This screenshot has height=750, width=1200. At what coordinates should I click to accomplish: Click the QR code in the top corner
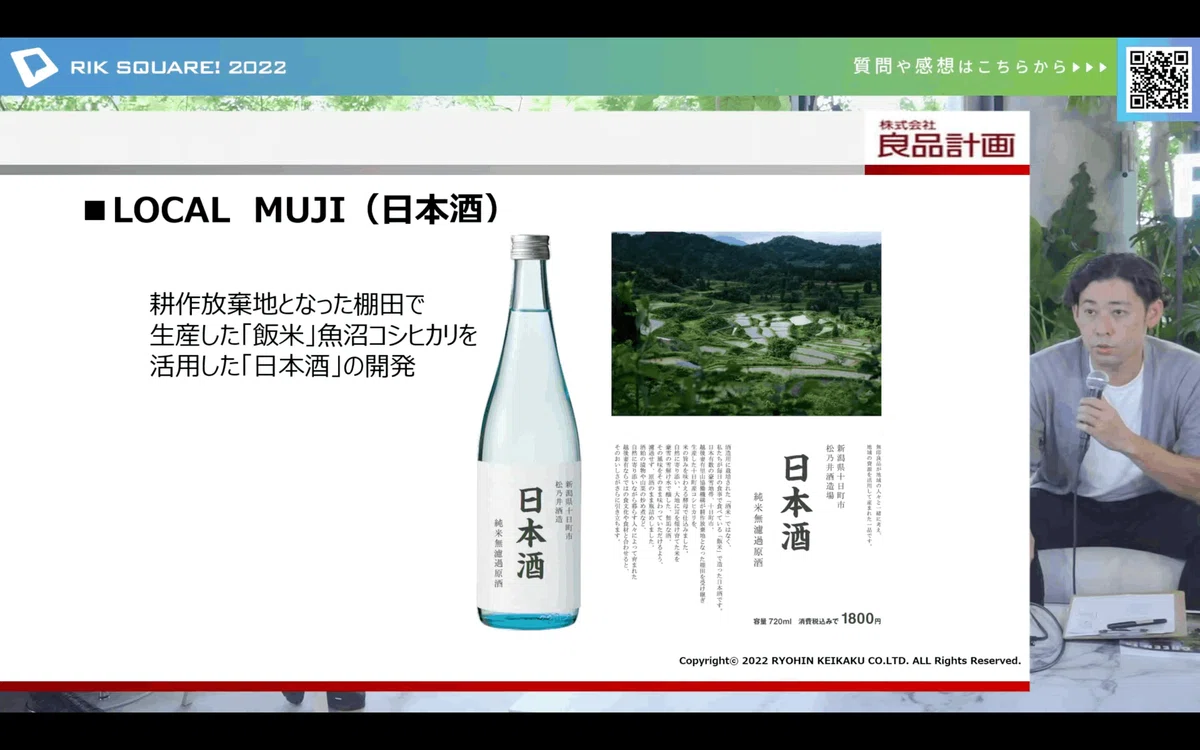tap(1158, 78)
